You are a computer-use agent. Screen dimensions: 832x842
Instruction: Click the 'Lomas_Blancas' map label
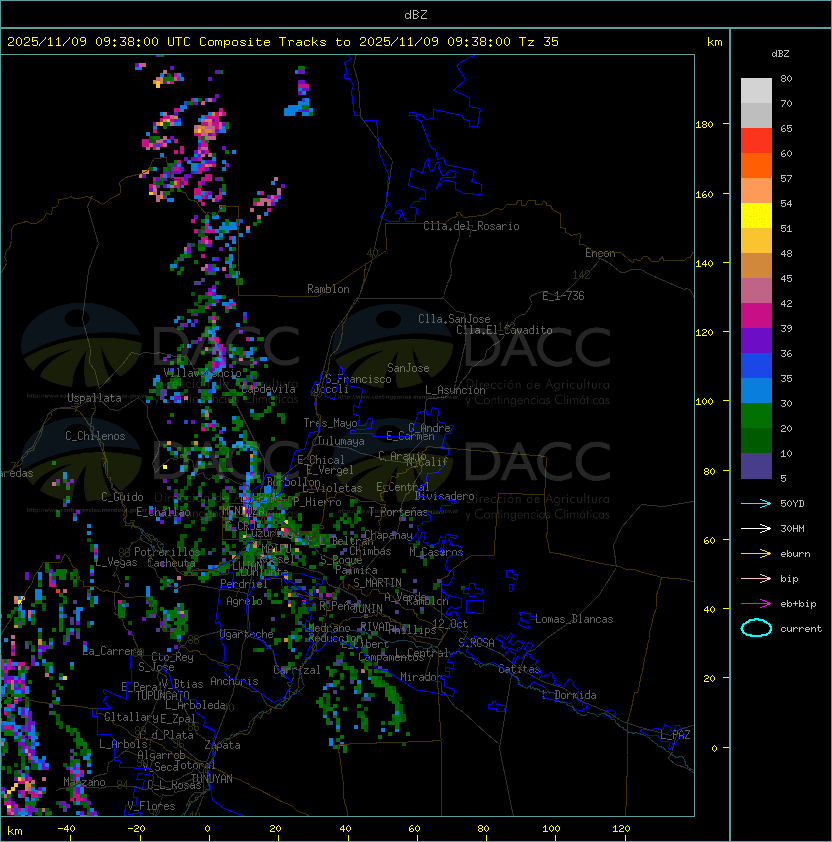tap(574, 619)
